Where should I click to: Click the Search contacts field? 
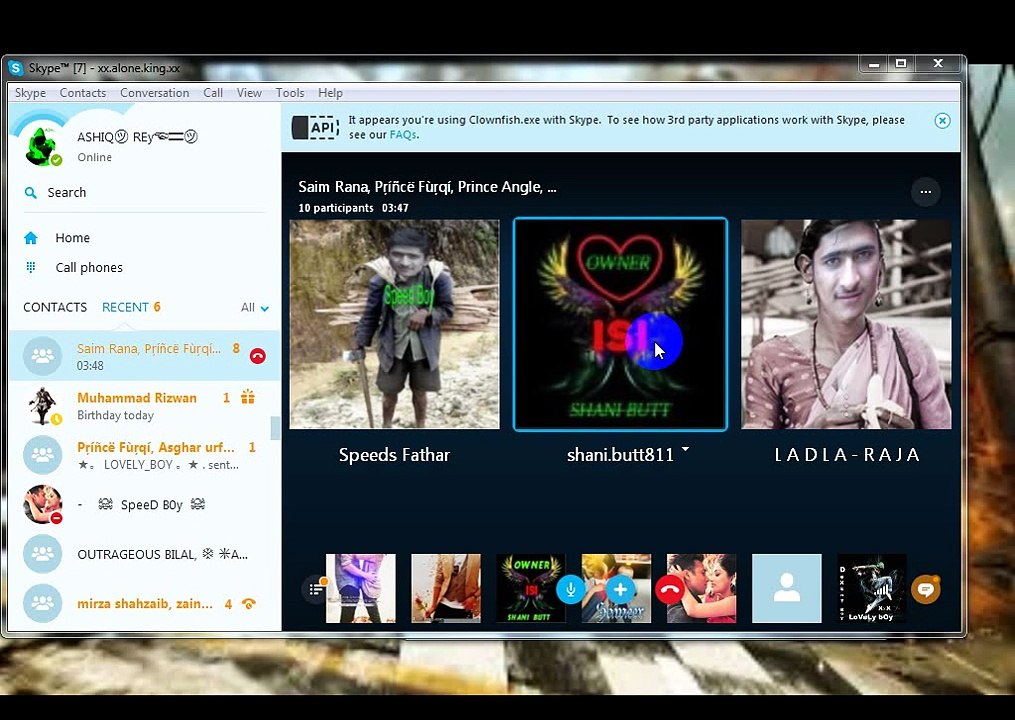click(144, 192)
